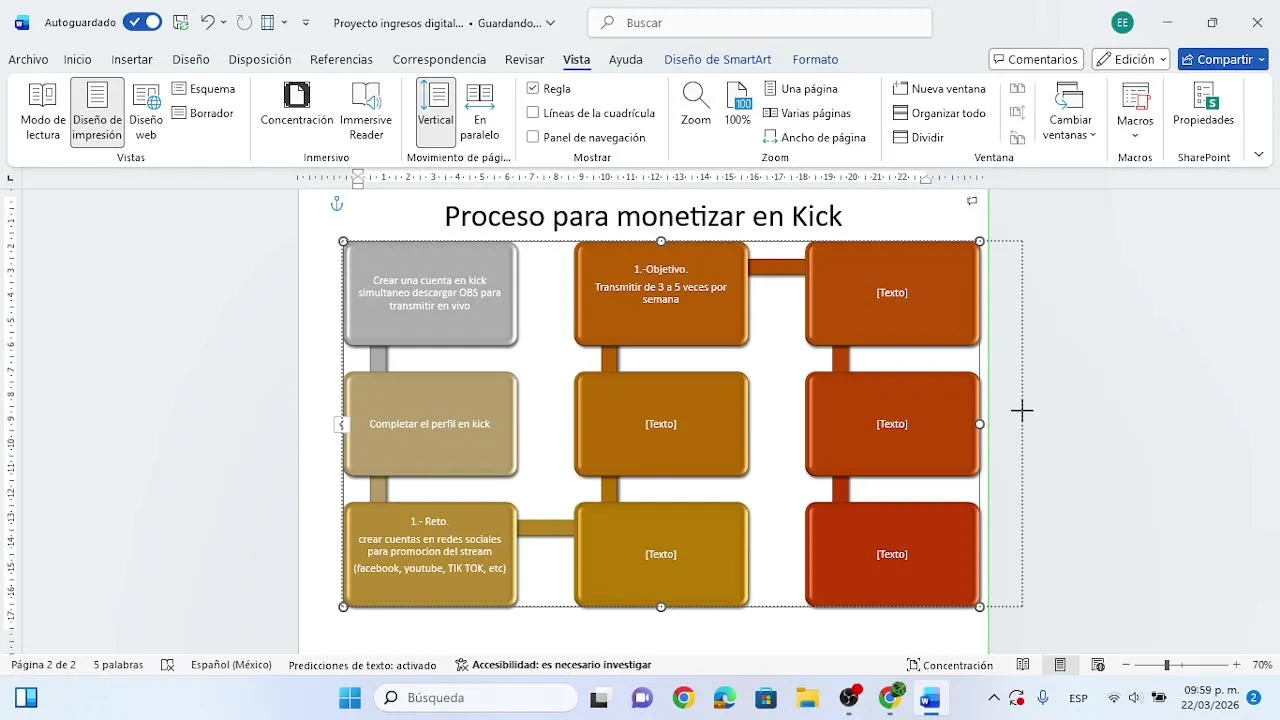Select Diseño de impresión view
Screen dimensions: 1280x720
point(97,112)
